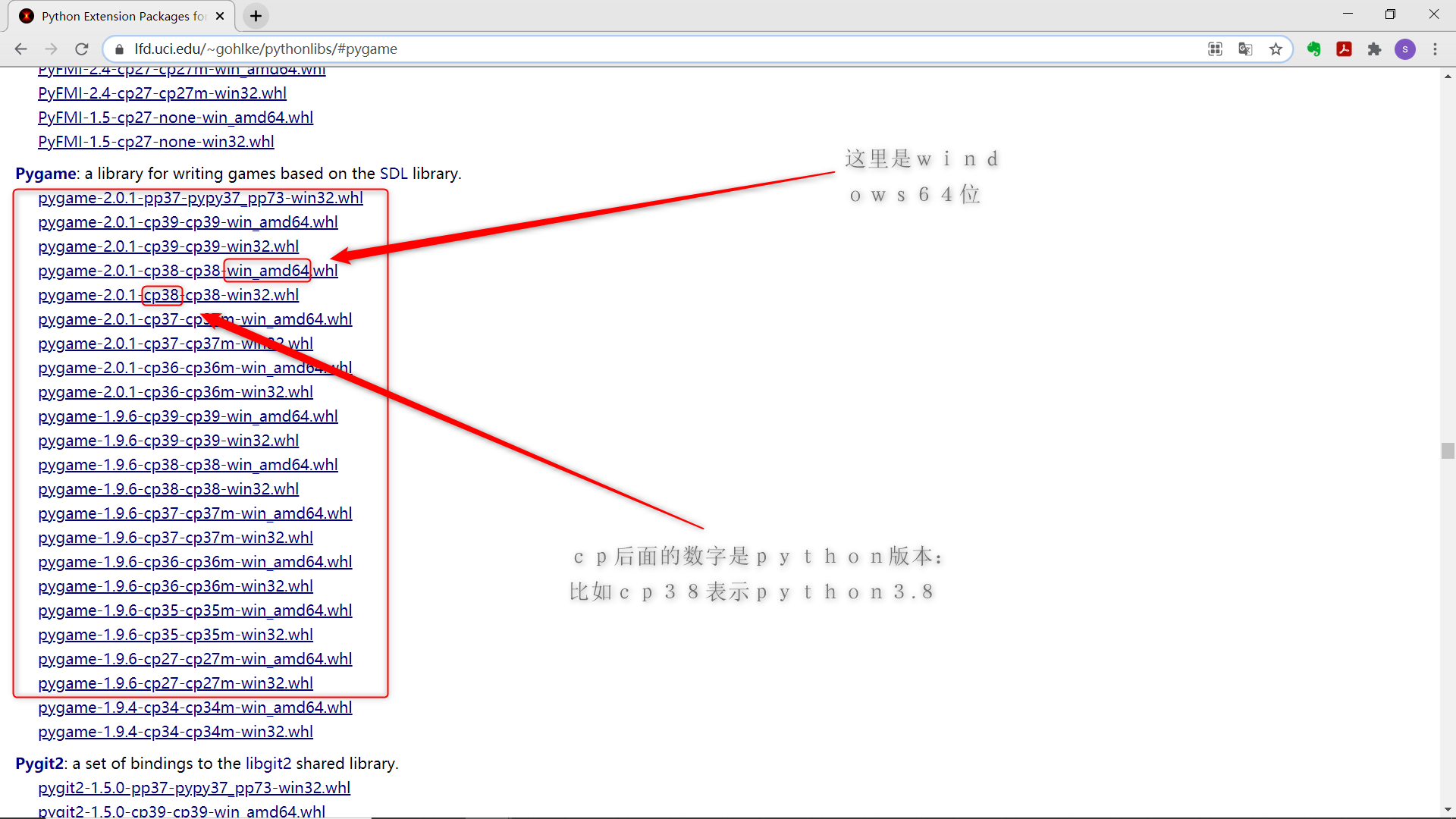Download pygame-2.0.1-cp39-cp39-win_amd64.whl
Viewport: 1456px width, 819px height.
187,221
